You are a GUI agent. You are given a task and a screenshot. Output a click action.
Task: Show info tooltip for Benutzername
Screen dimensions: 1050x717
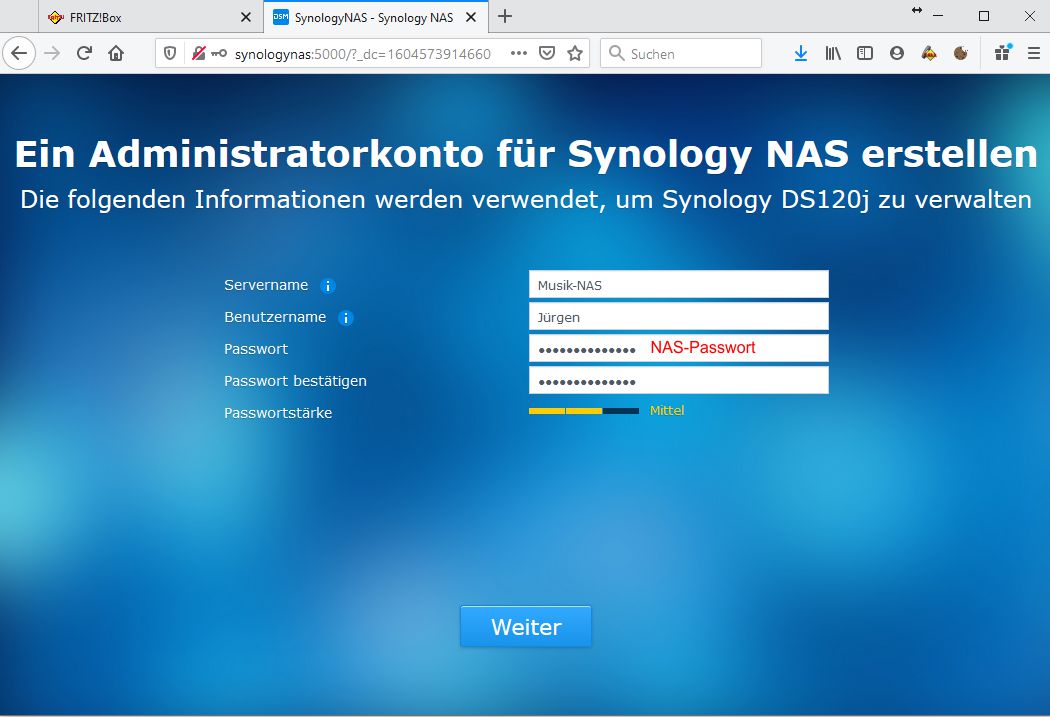click(346, 318)
